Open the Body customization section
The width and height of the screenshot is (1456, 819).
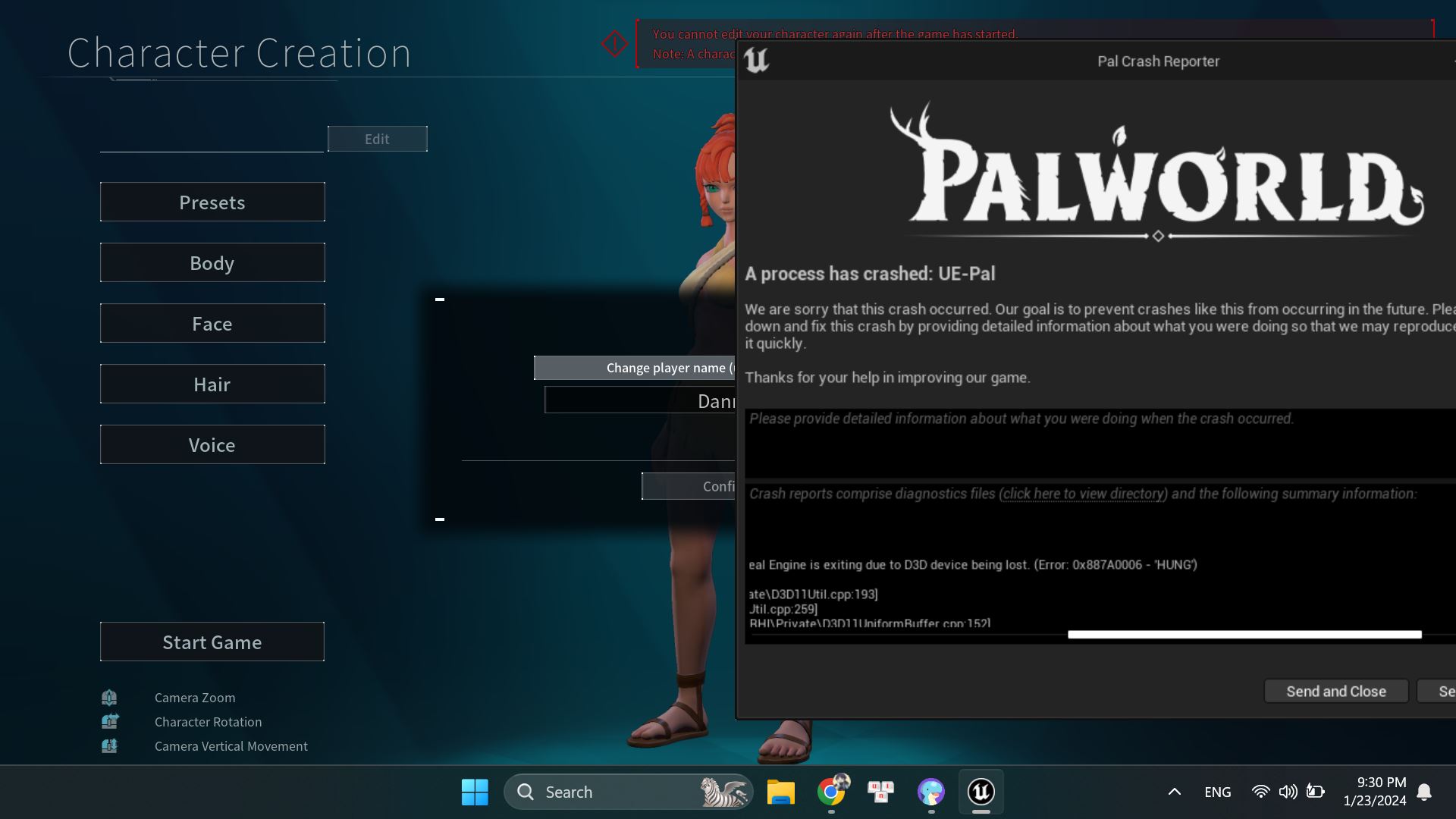tap(212, 262)
